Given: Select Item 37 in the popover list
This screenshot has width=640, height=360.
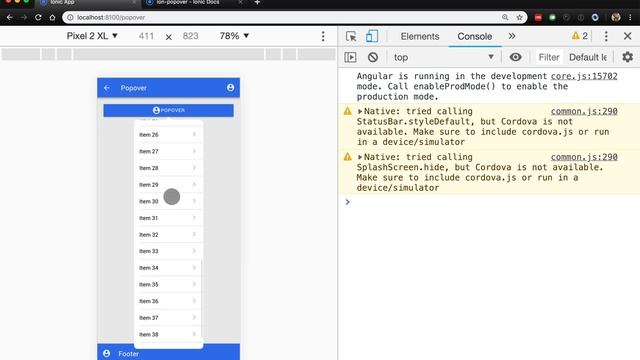Looking at the screenshot, I should coord(169,318).
